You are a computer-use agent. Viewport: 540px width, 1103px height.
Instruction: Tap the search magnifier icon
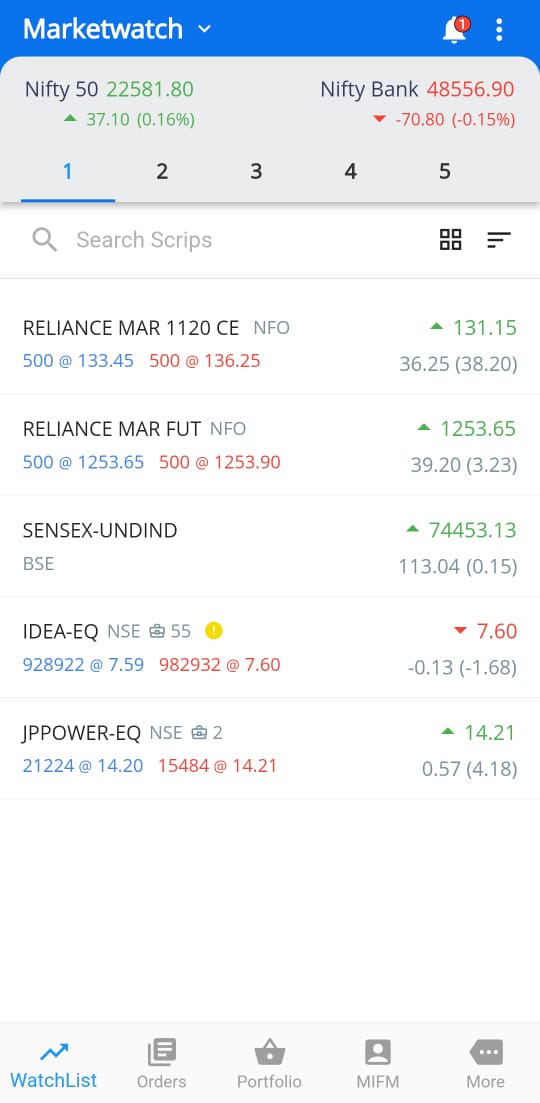click(44, 240)
